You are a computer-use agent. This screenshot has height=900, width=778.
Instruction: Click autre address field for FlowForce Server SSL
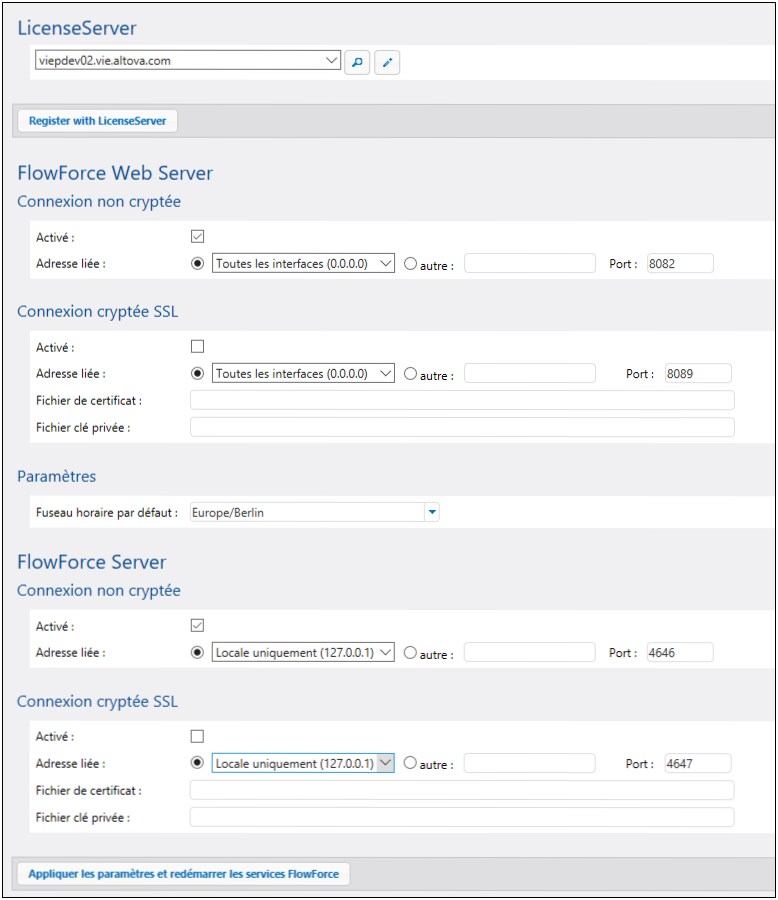coord(529,763)
